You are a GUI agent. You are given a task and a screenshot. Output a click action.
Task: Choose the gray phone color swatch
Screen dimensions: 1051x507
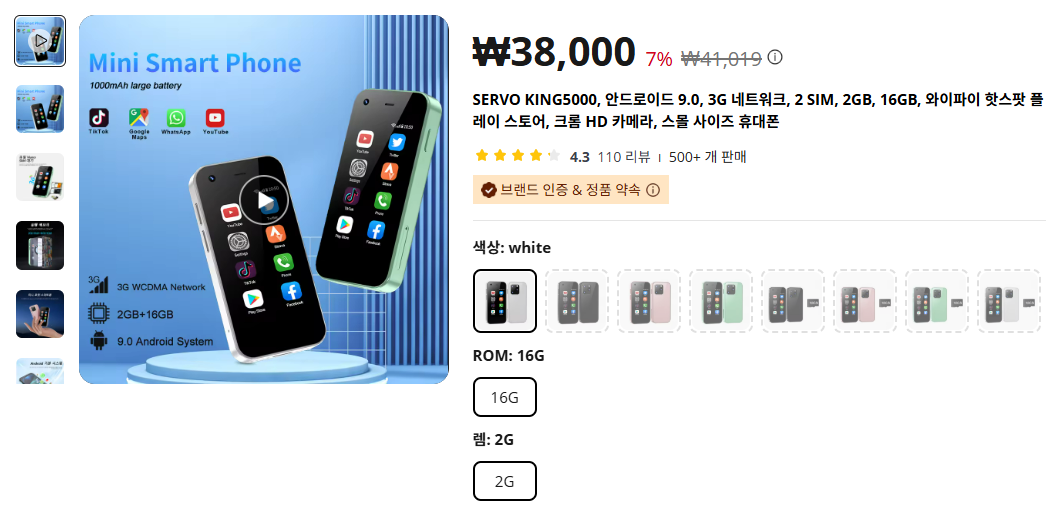577,301
